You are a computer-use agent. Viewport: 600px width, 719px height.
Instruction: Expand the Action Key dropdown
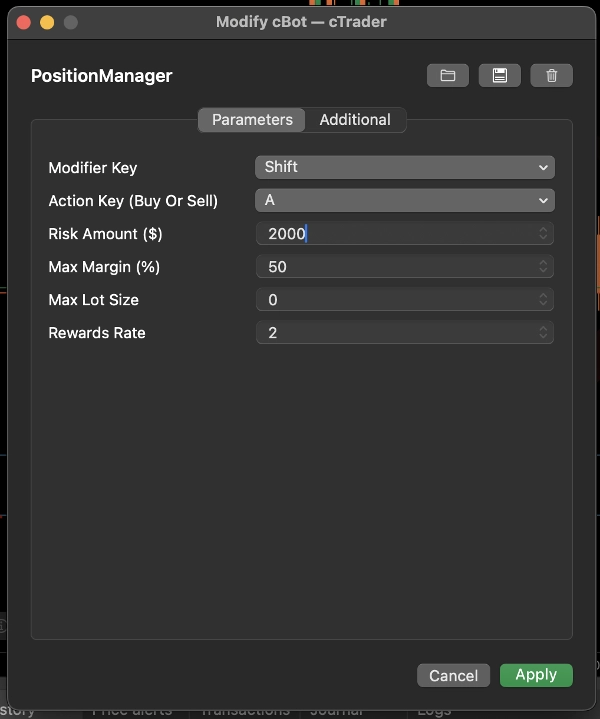[404, 200]
